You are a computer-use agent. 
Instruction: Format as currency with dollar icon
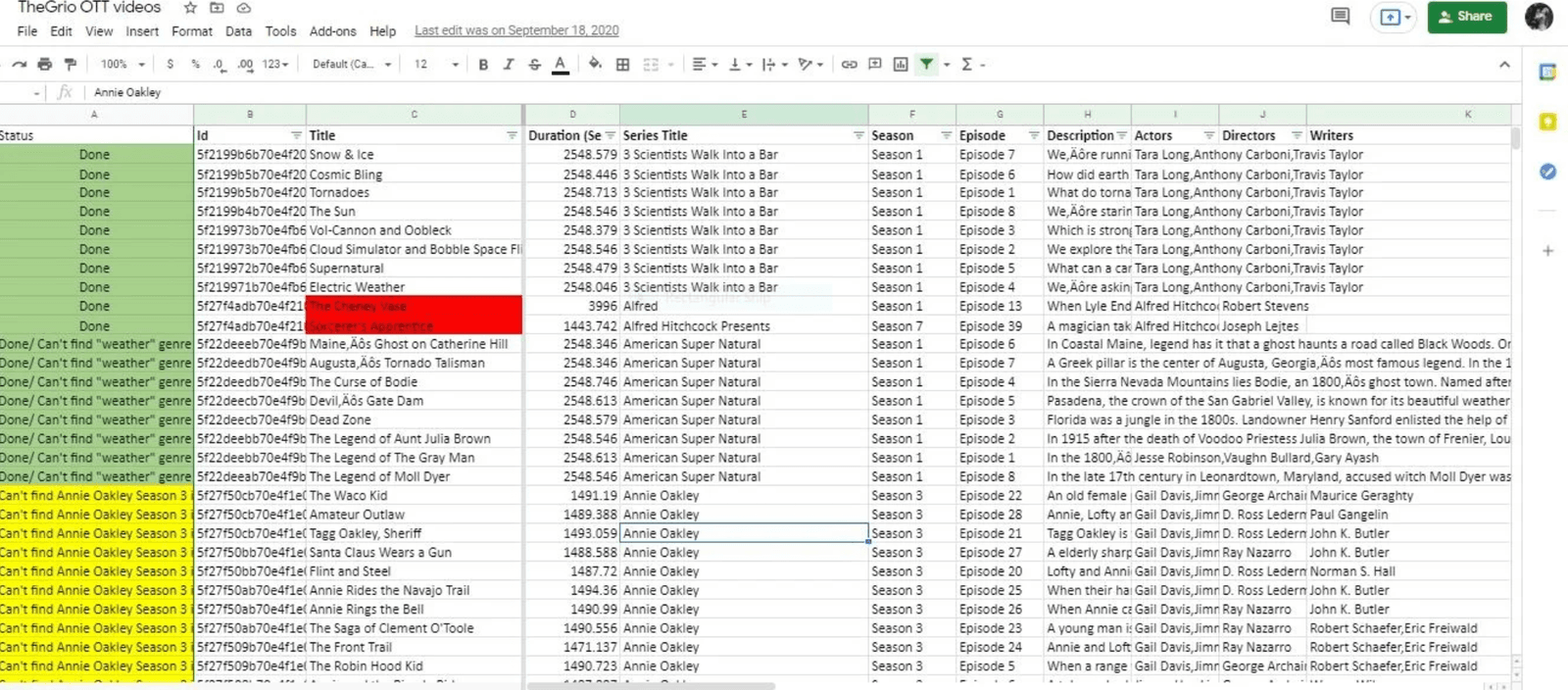coord(170,65)
